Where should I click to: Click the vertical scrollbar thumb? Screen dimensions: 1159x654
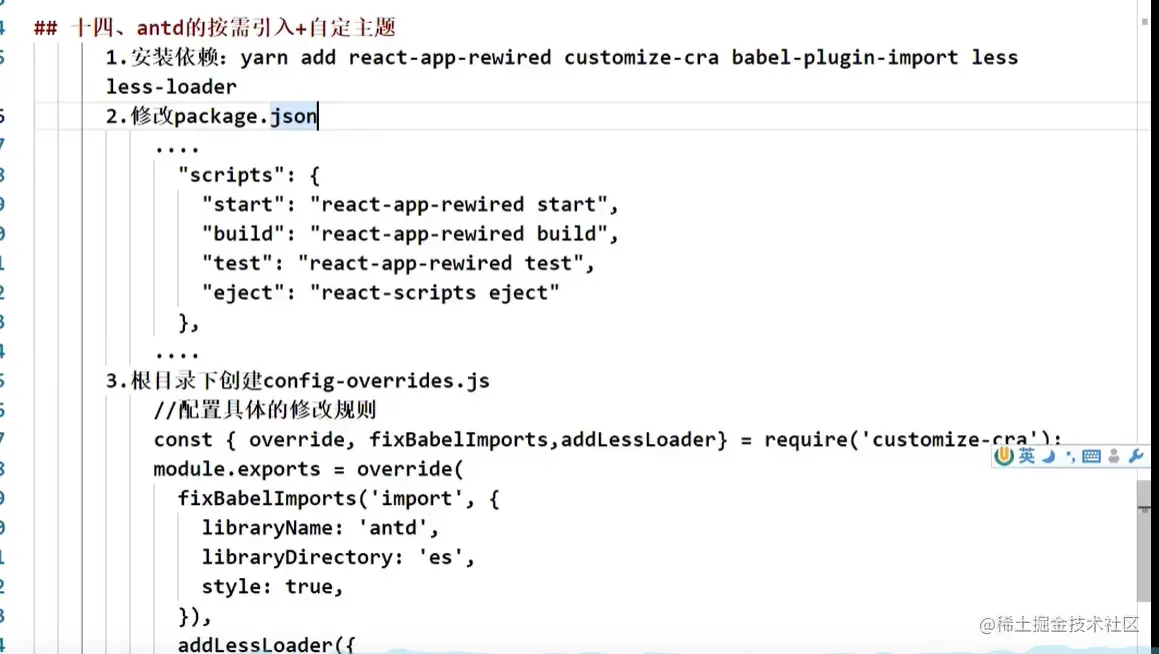point(1143,540)
